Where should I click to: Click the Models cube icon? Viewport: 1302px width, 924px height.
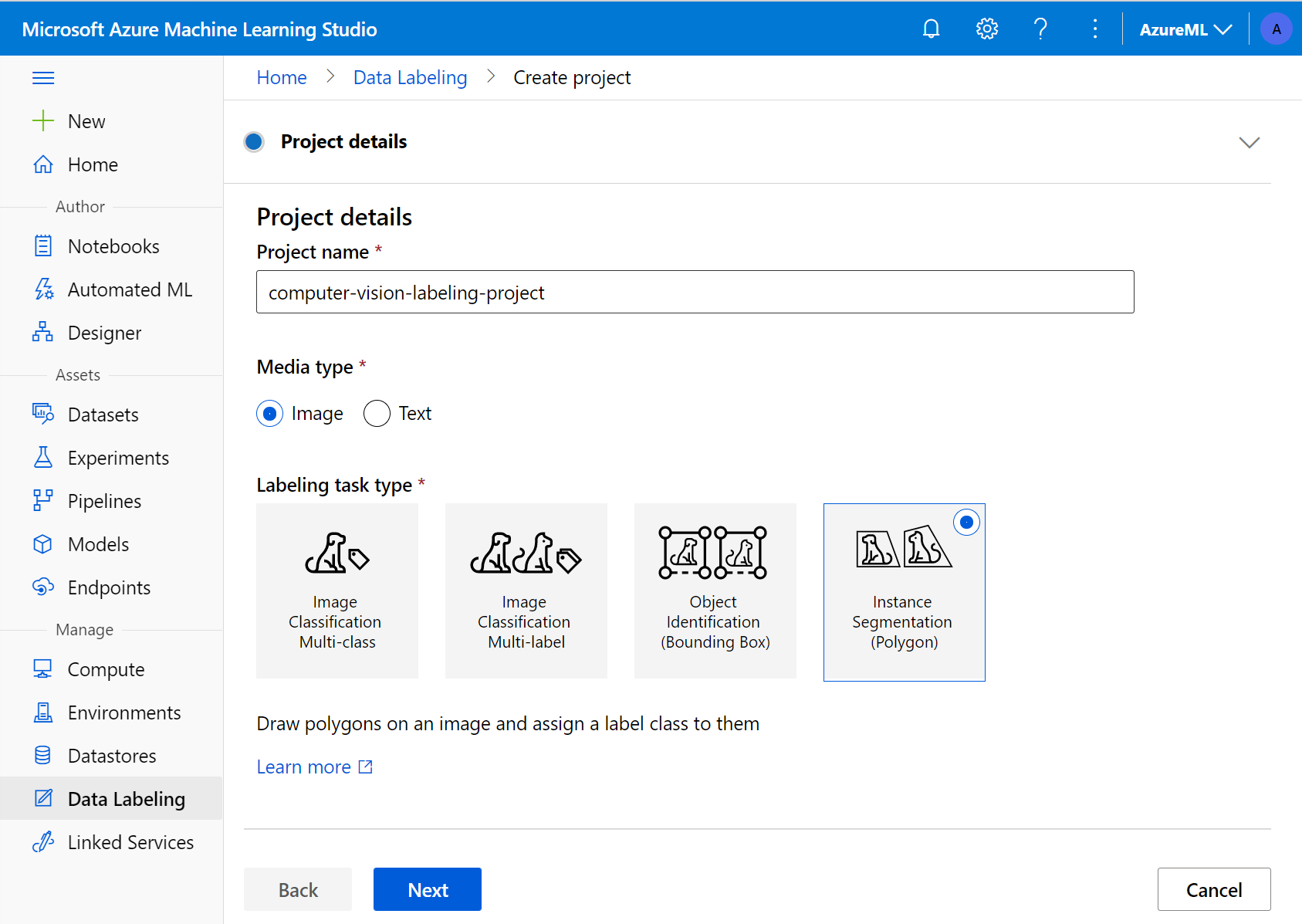click(x=43, y=544)
